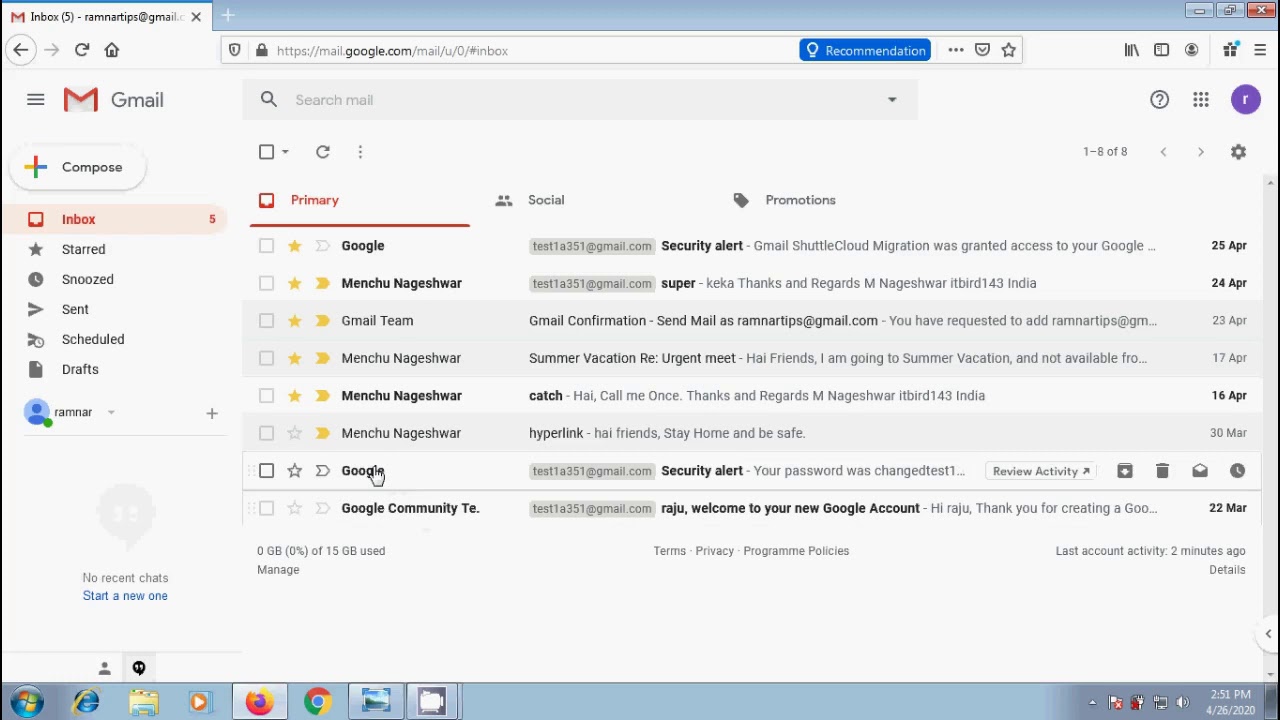Open the Drafts folder
1280x720 pixels.
[115, 369]
